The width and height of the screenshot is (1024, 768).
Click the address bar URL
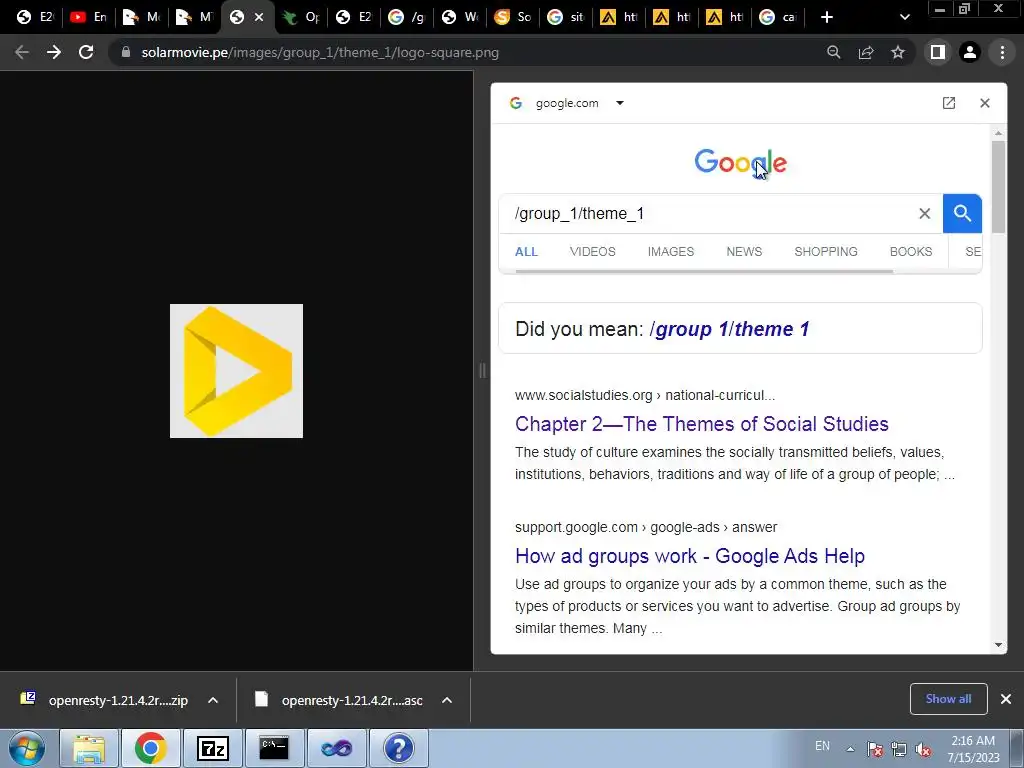coord(320,52)
